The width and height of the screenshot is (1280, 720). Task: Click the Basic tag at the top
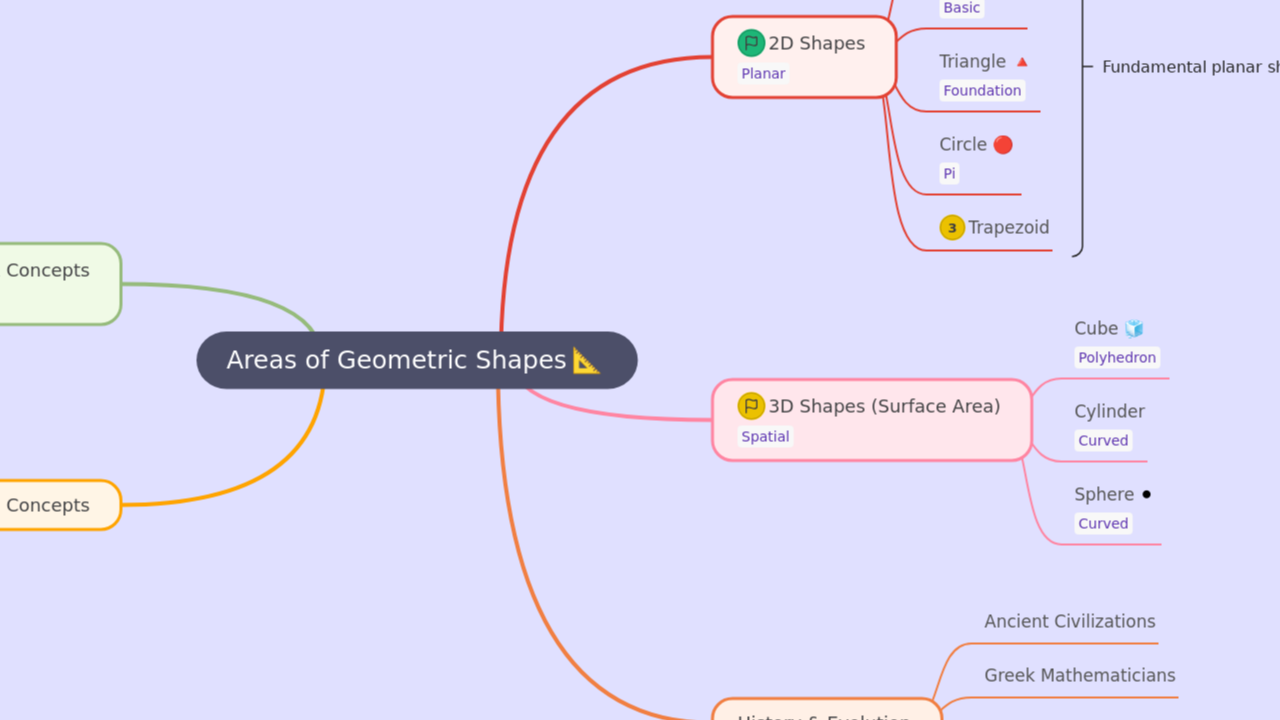961,8
